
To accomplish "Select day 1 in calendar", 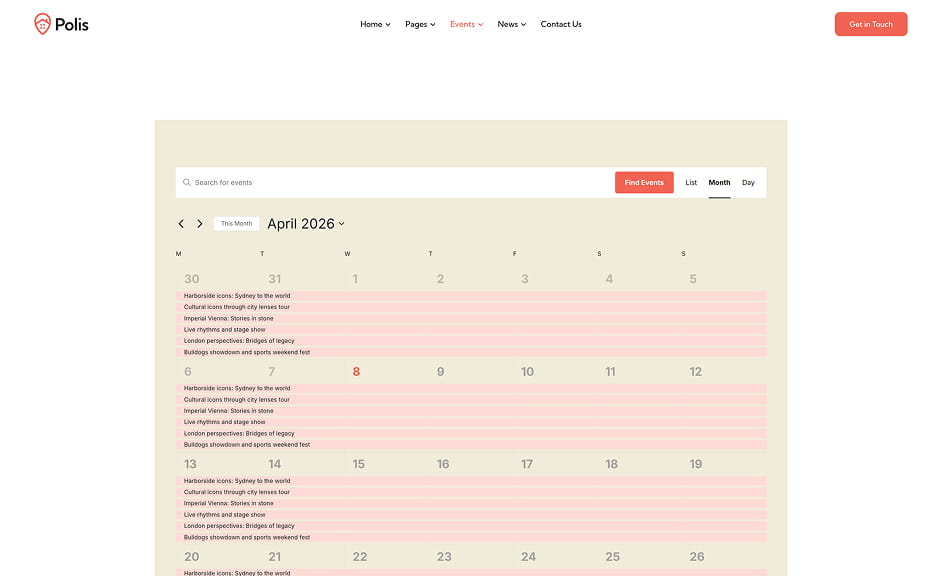I will click(355, 279).
